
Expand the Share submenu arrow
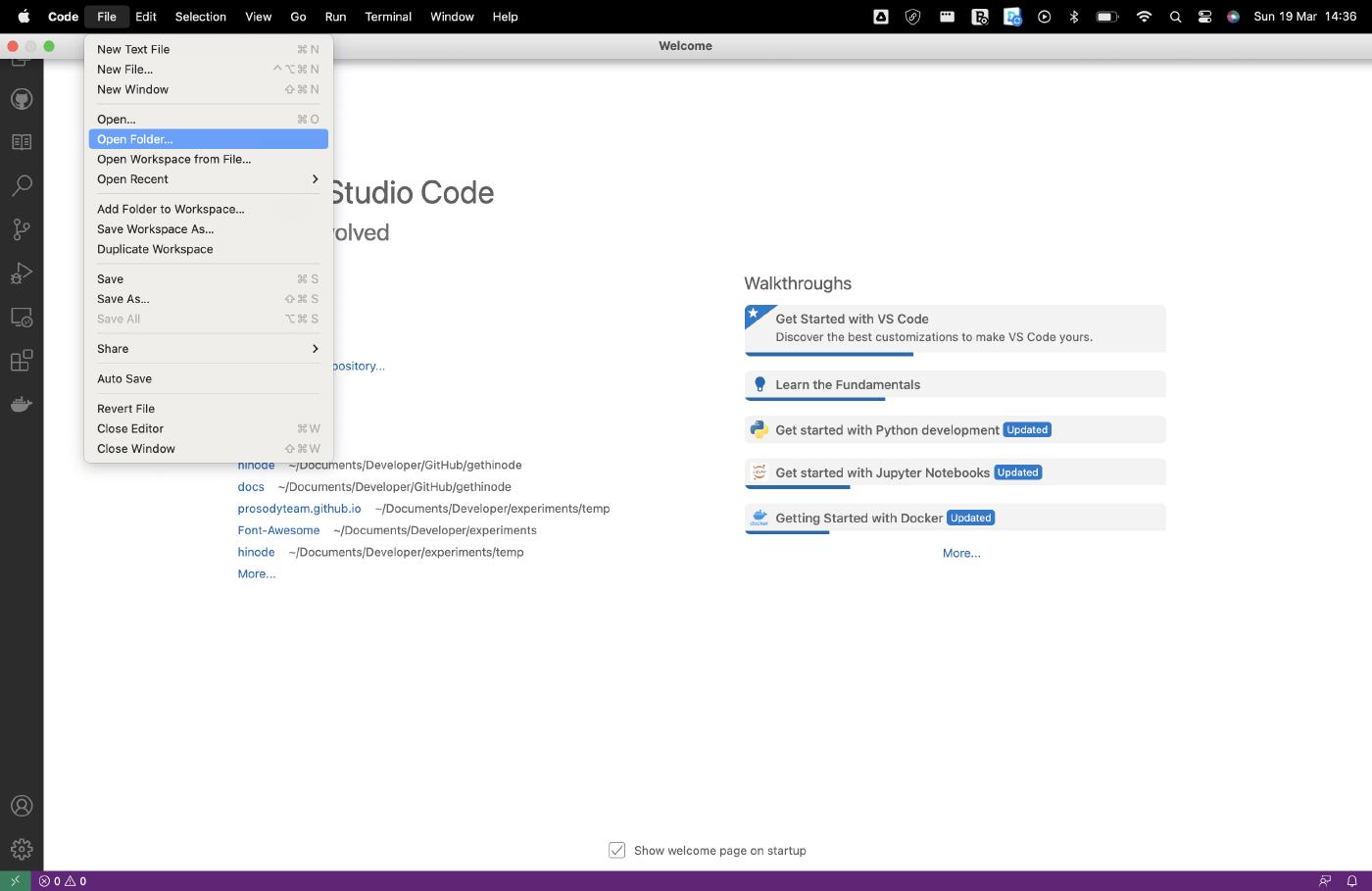tap(315, 349)
